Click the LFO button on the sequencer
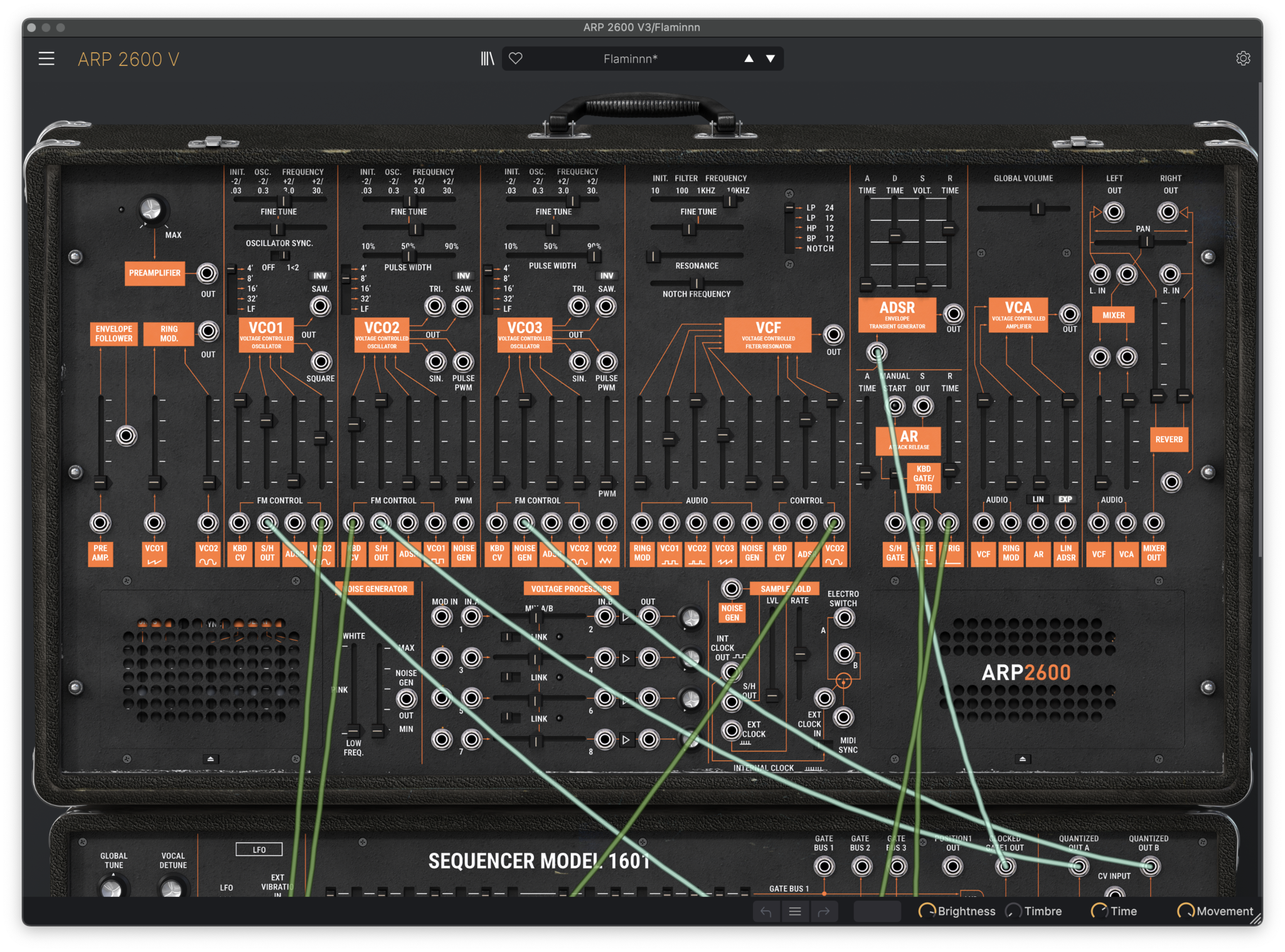This screenshot has height=952, width=1285. click(x=259, y=850)
